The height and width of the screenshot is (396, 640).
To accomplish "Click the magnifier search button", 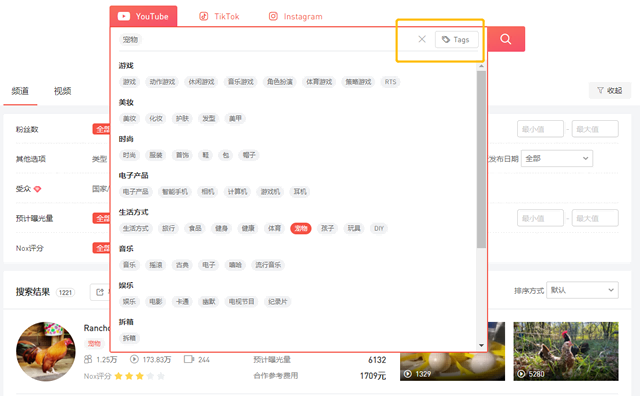I will click(506, 39).
